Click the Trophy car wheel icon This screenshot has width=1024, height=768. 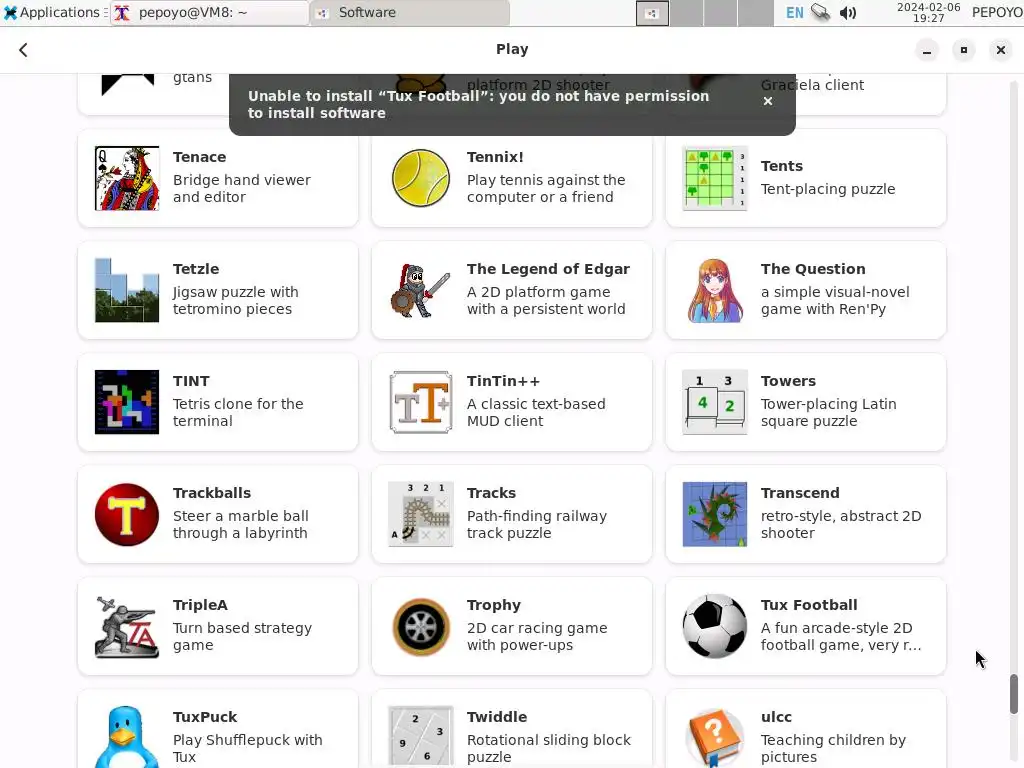click(421, 626)
